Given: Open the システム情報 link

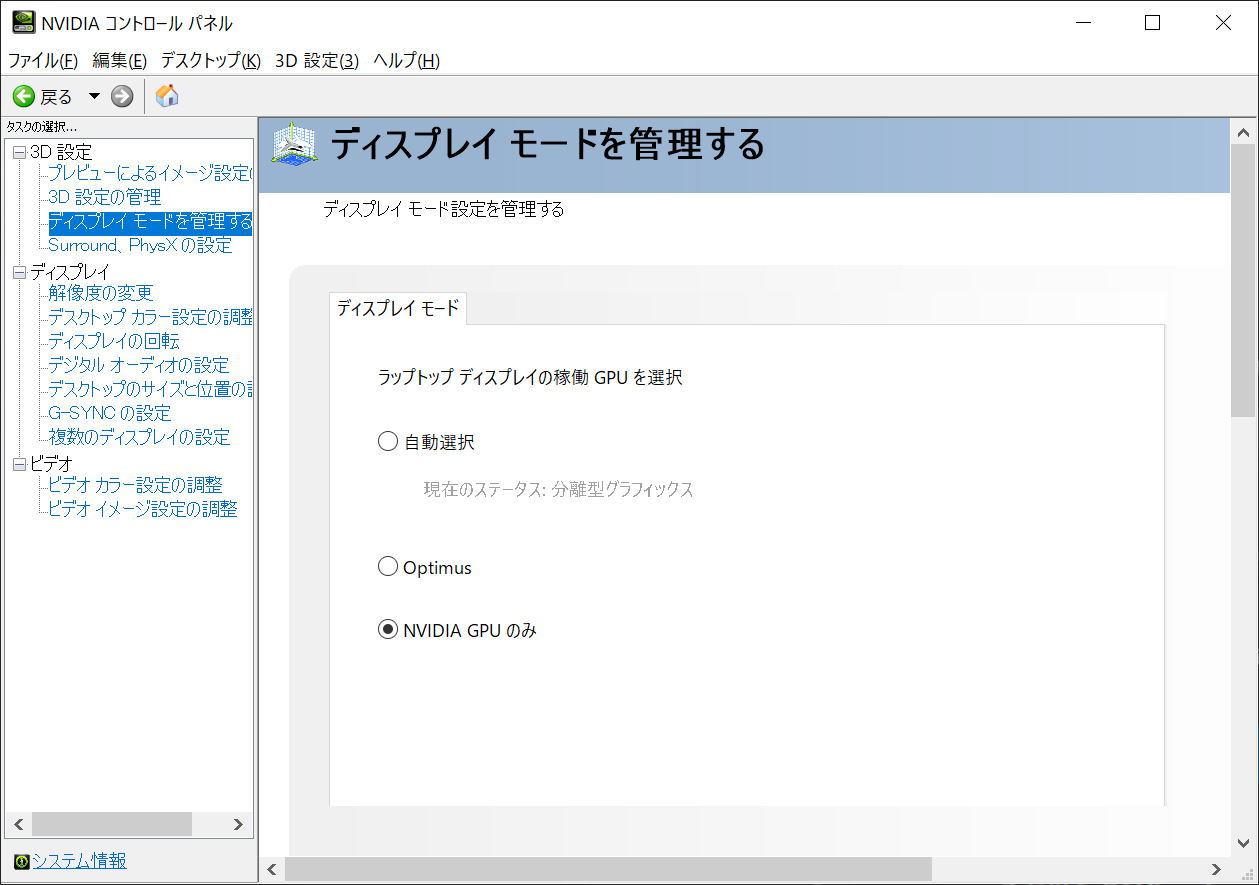Looking at the screenshot, I should tap(79, 861).
